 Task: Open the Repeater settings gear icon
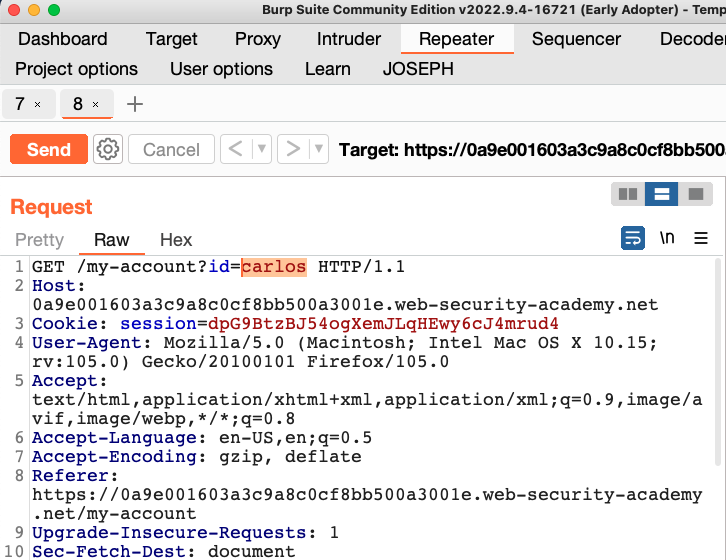pos(107,149)
